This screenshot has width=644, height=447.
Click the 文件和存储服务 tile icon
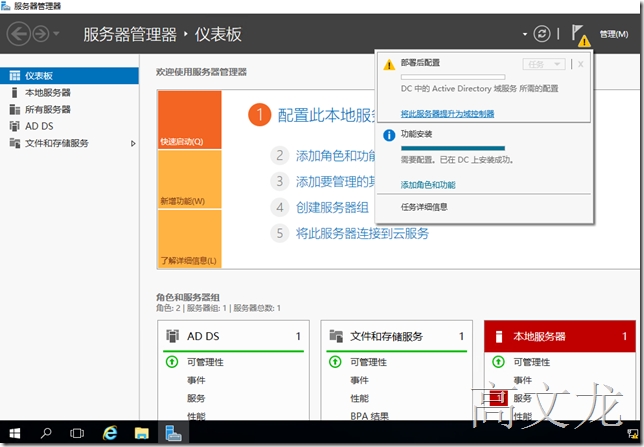(x=336, y=336)
